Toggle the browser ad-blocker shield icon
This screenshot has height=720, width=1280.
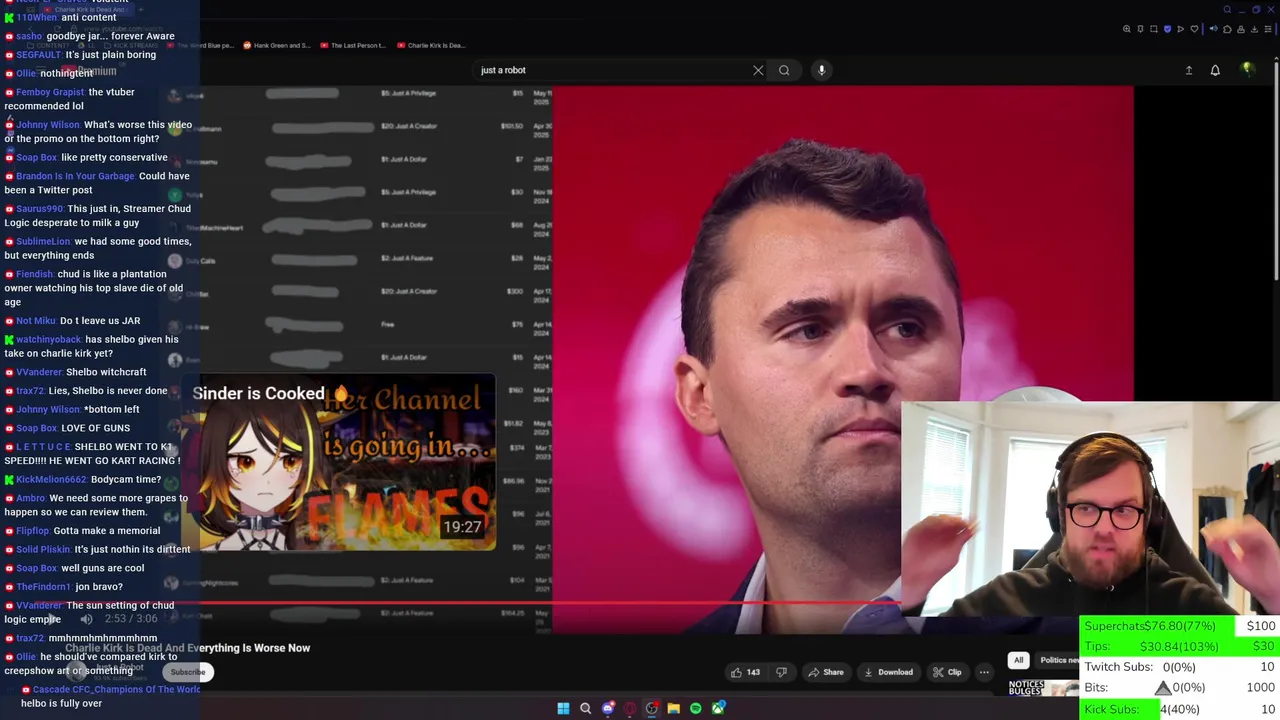(1167, 29)
